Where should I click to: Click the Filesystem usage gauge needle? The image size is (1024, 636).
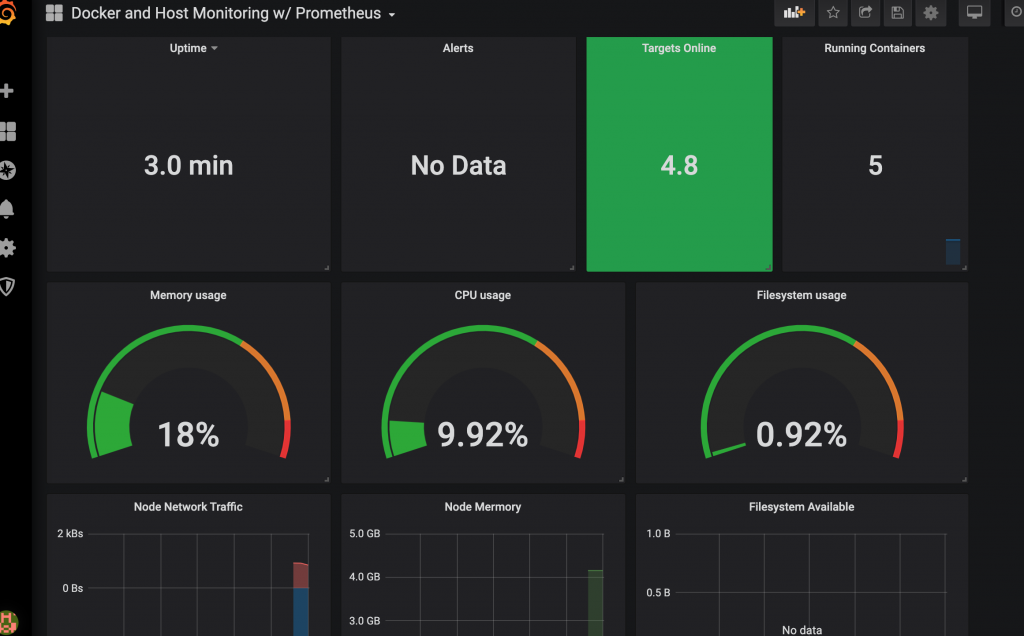click(x=729, y=449)
